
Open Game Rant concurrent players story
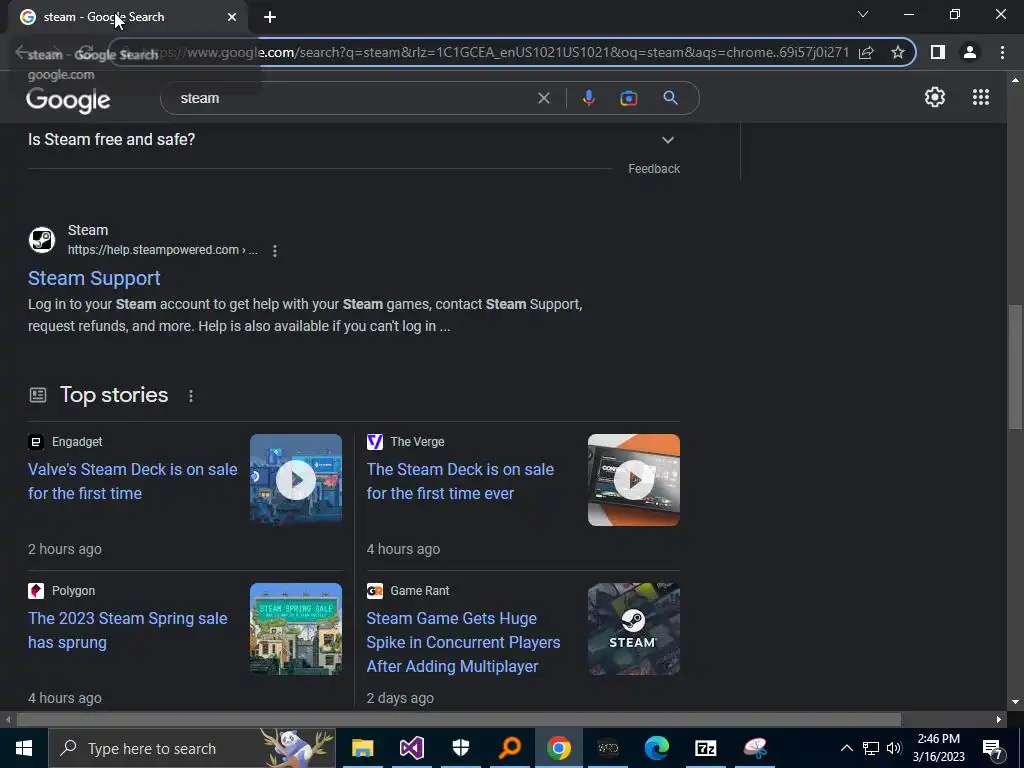click(463, 642)
